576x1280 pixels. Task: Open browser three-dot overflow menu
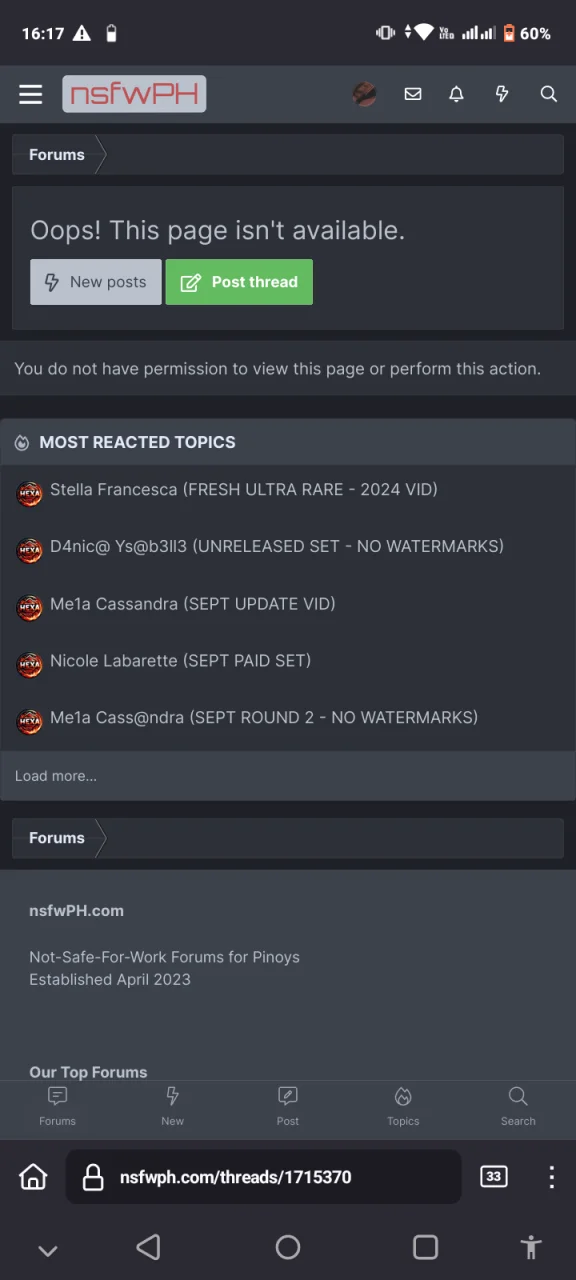coord(551,1177)
